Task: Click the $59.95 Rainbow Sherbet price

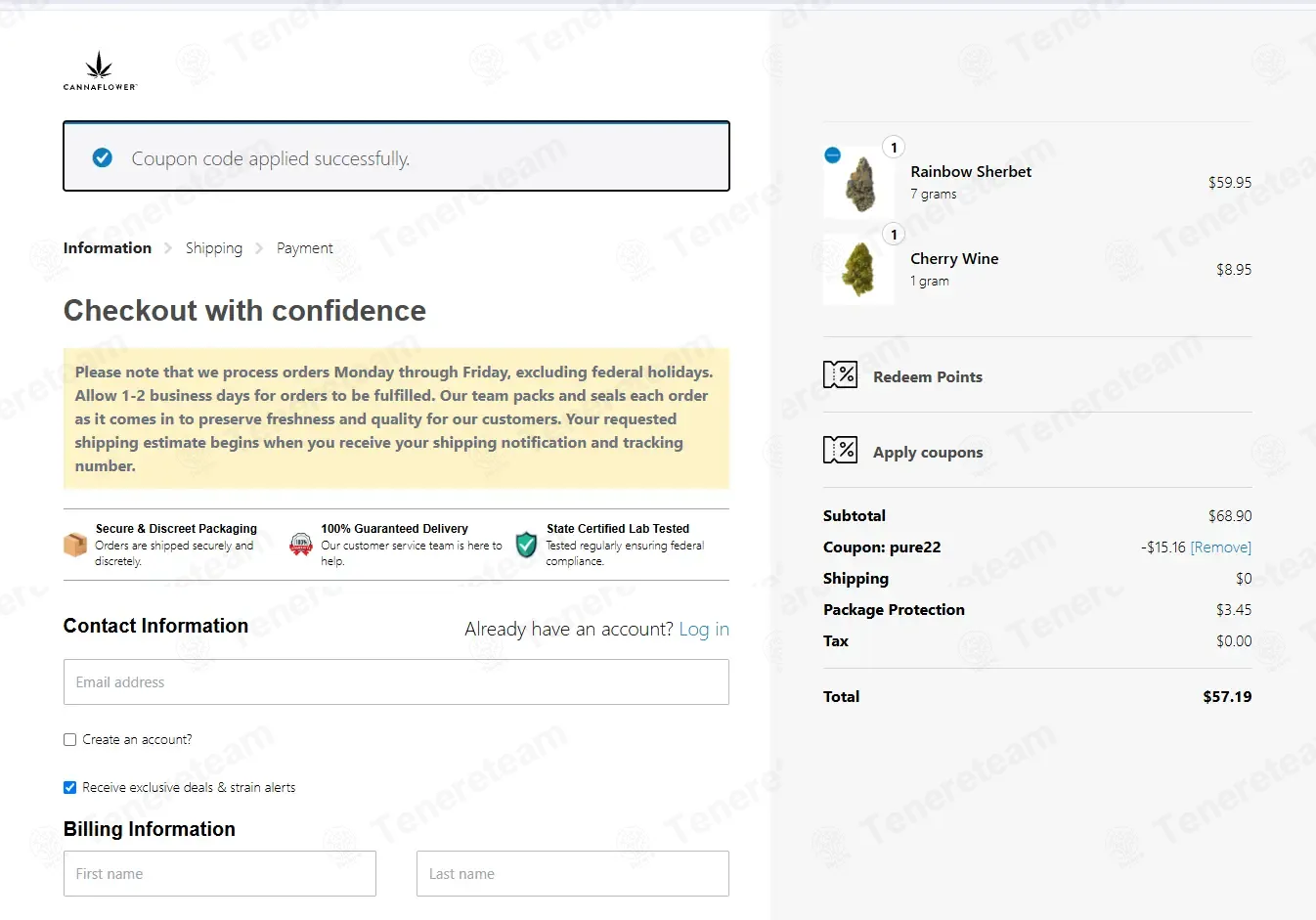Action: [x=1230, y=183]
